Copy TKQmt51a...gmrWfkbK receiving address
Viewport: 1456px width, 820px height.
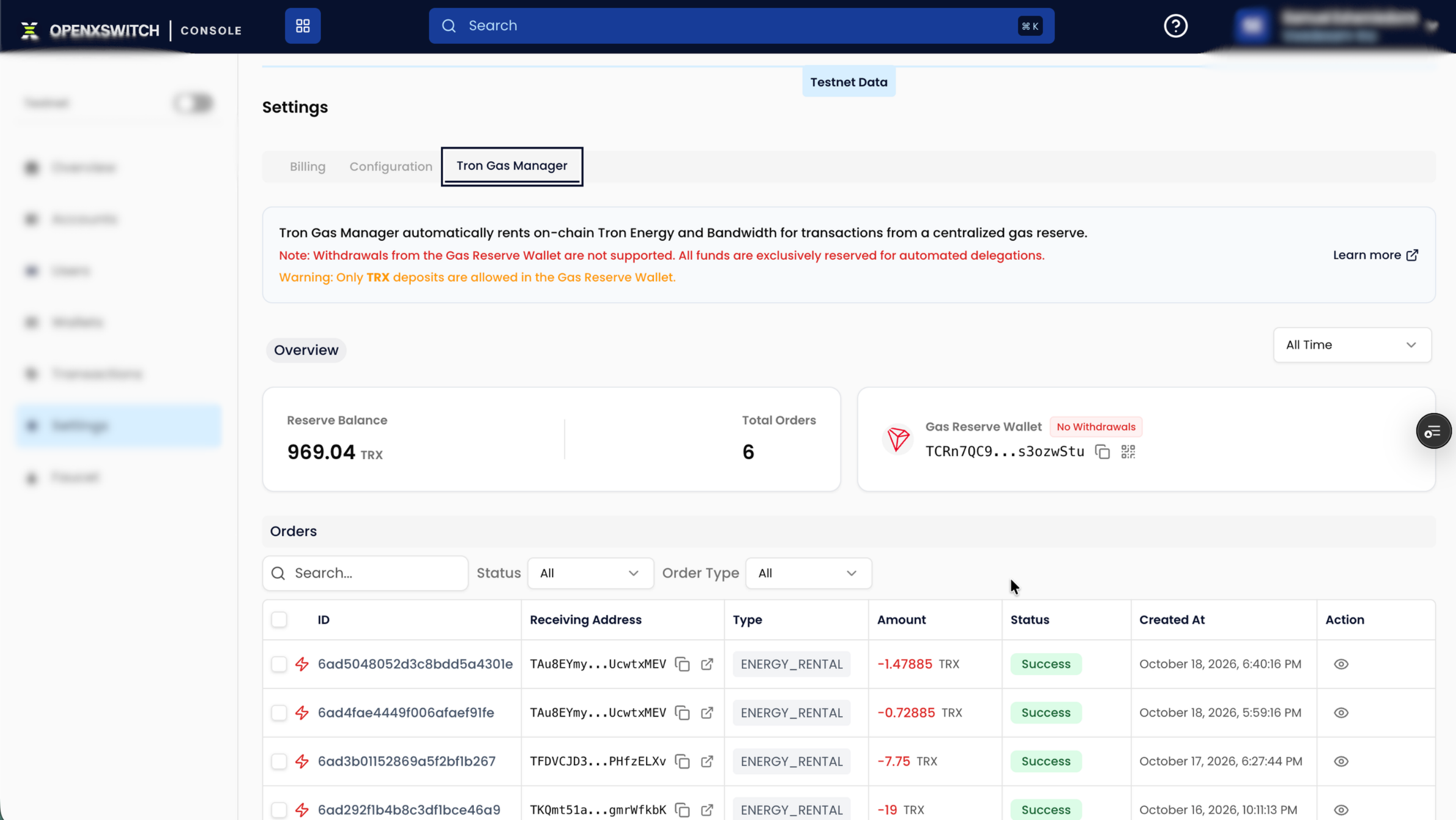tap(682, 810)
